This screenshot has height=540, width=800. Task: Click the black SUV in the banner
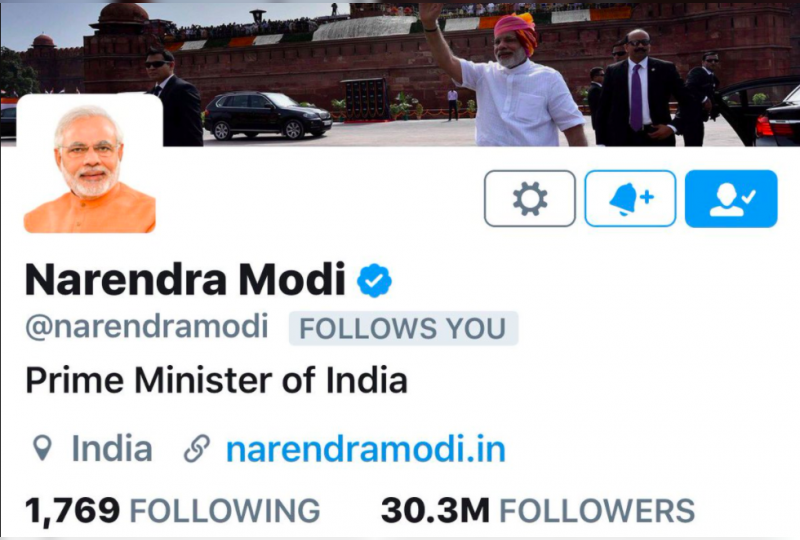click(268, 115)
